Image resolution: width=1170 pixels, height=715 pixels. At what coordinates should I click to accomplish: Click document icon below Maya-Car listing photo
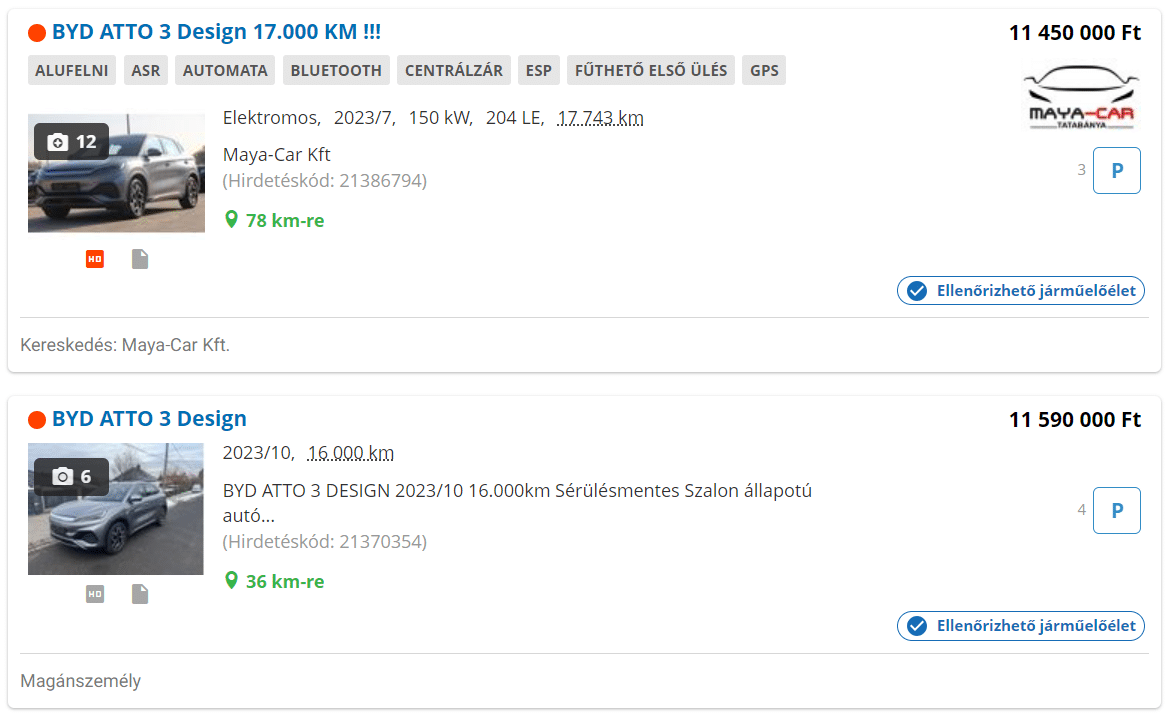click(140, 260)
